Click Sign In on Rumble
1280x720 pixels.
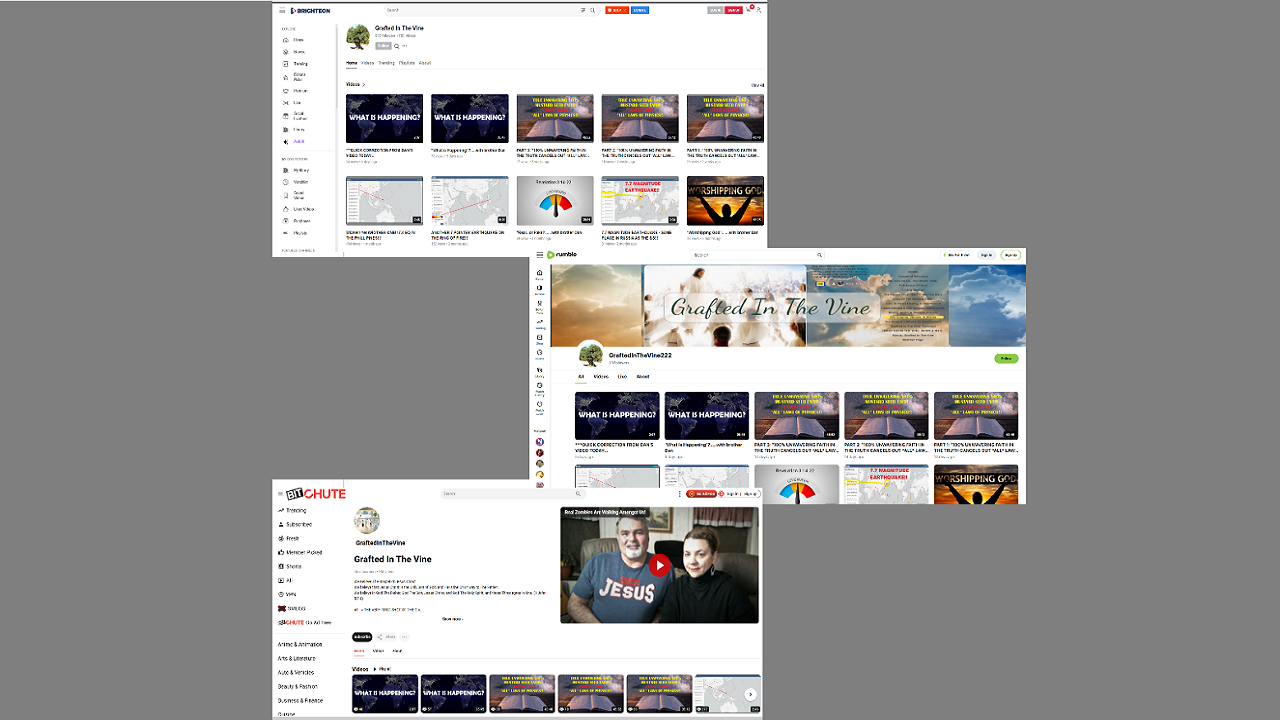(x=986, y=255)
